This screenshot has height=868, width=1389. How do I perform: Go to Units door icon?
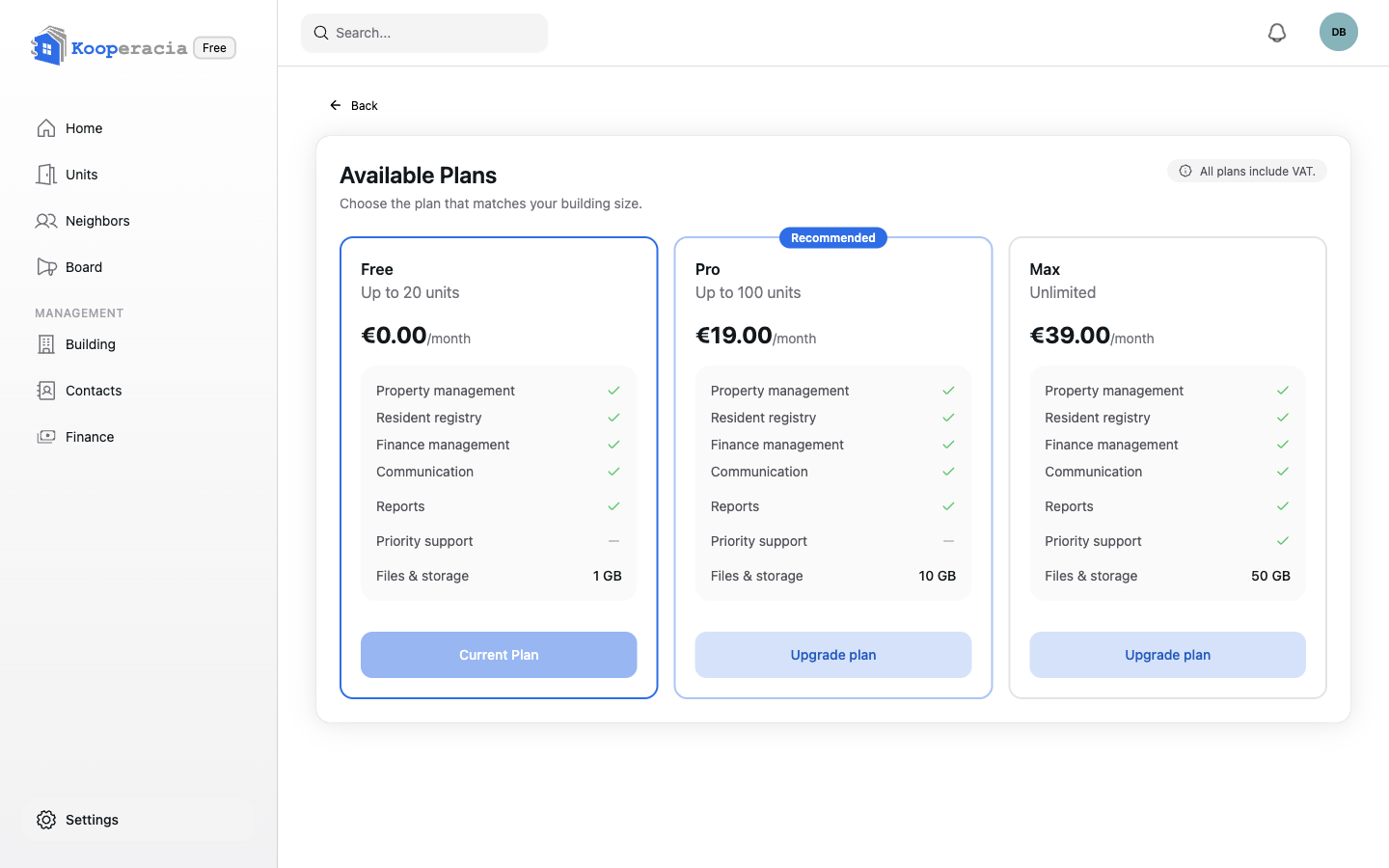pos(46,175)
